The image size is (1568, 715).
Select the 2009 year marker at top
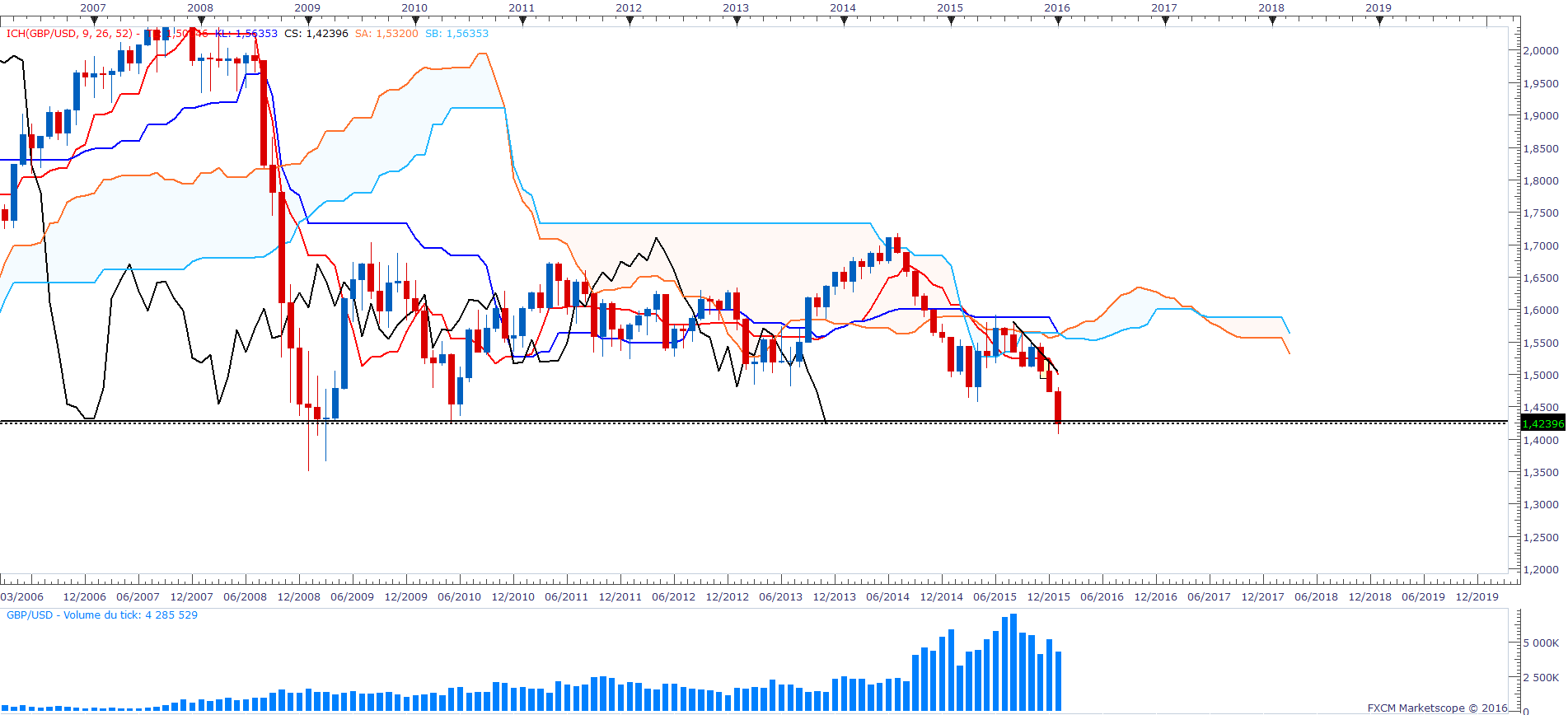point(307,7)
